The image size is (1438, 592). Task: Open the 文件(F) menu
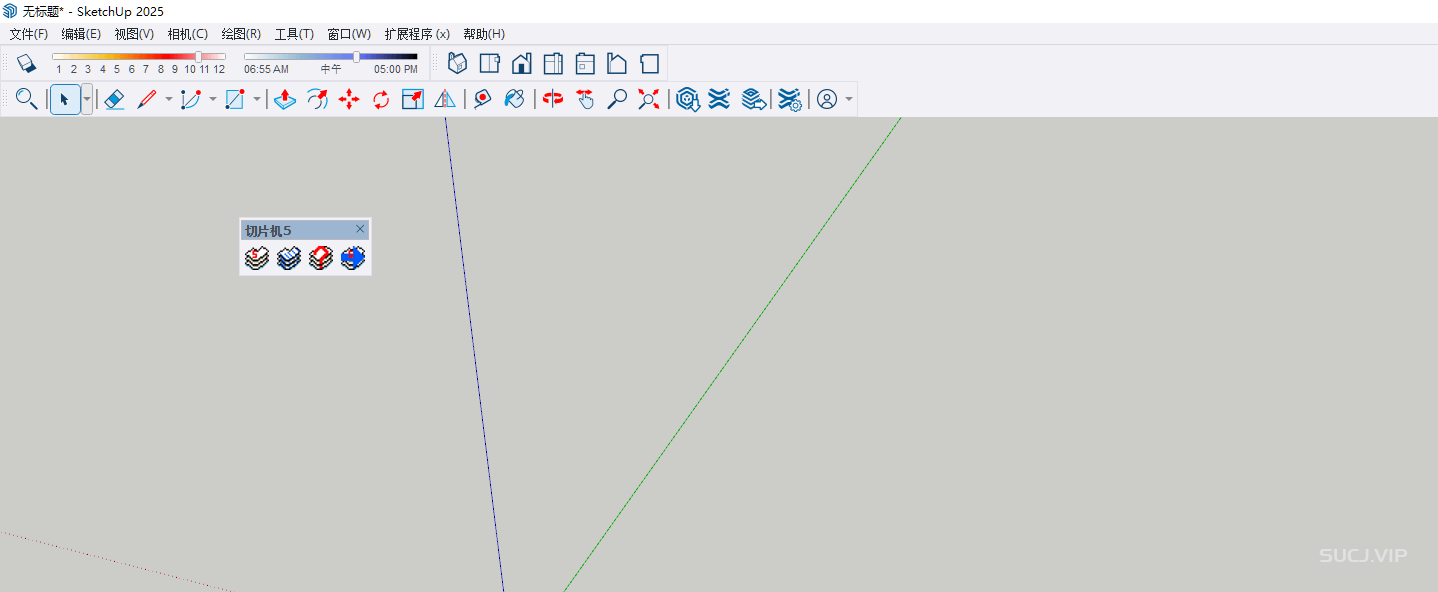click(x=29, y=34)
